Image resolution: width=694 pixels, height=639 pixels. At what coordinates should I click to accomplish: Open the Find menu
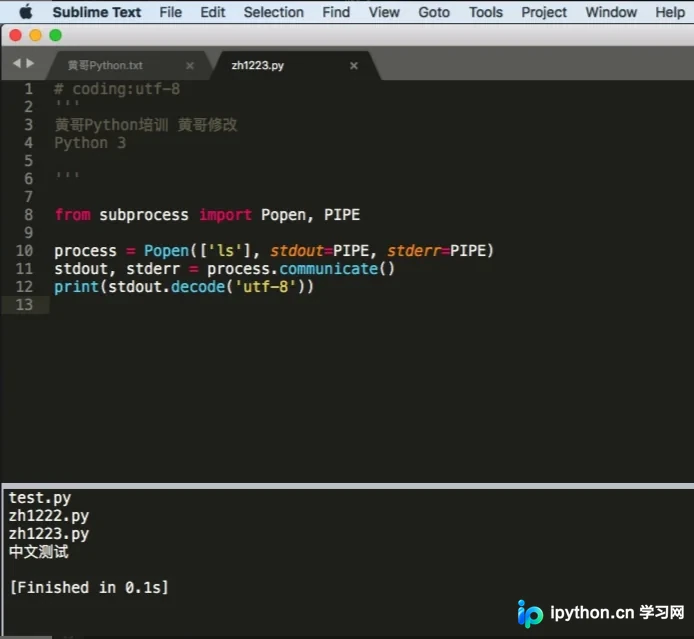tap(336, 12)
